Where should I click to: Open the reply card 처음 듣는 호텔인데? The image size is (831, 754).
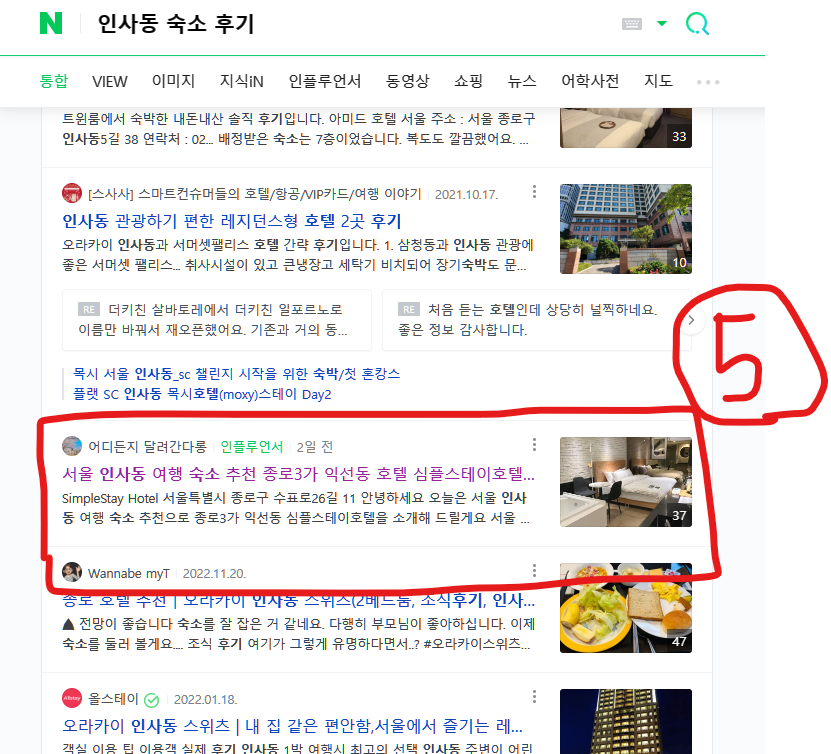point(536,320)
